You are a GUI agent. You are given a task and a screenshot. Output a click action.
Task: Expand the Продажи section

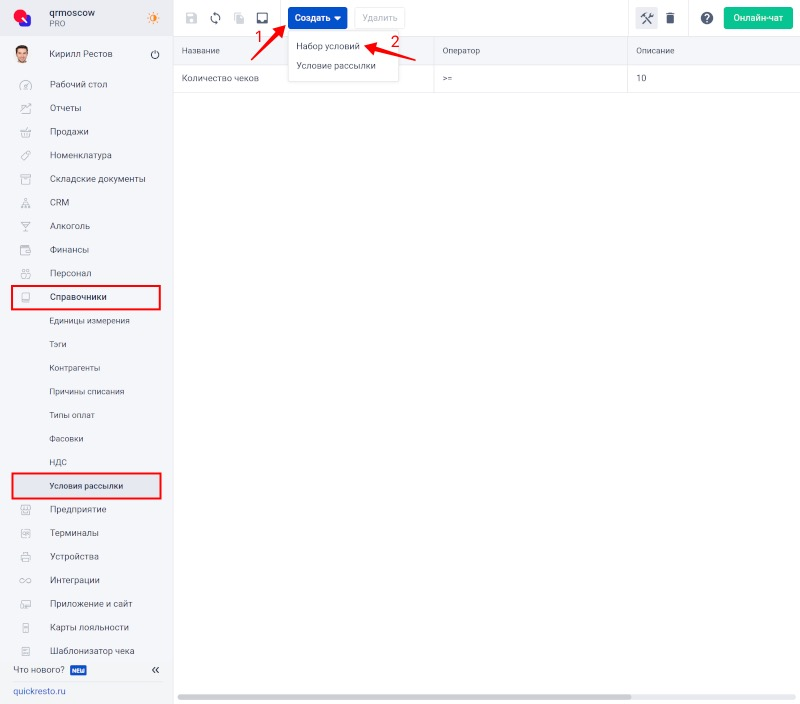pos(69,132)
